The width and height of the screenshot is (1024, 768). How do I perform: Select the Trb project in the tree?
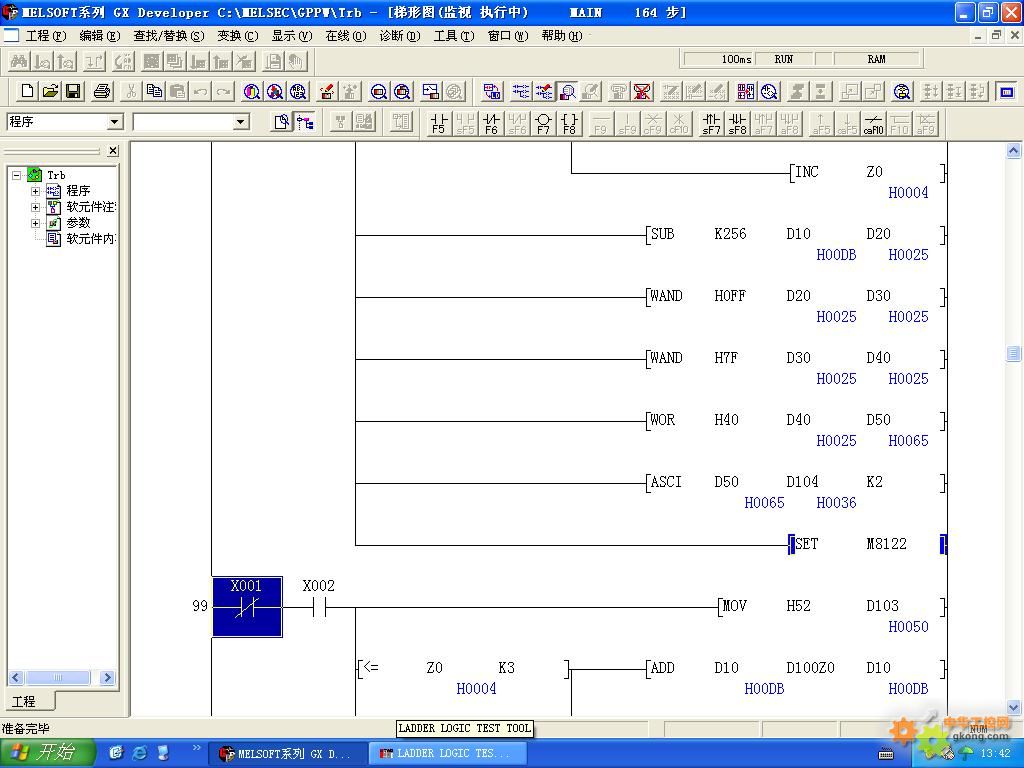click(x=56, y=175)
